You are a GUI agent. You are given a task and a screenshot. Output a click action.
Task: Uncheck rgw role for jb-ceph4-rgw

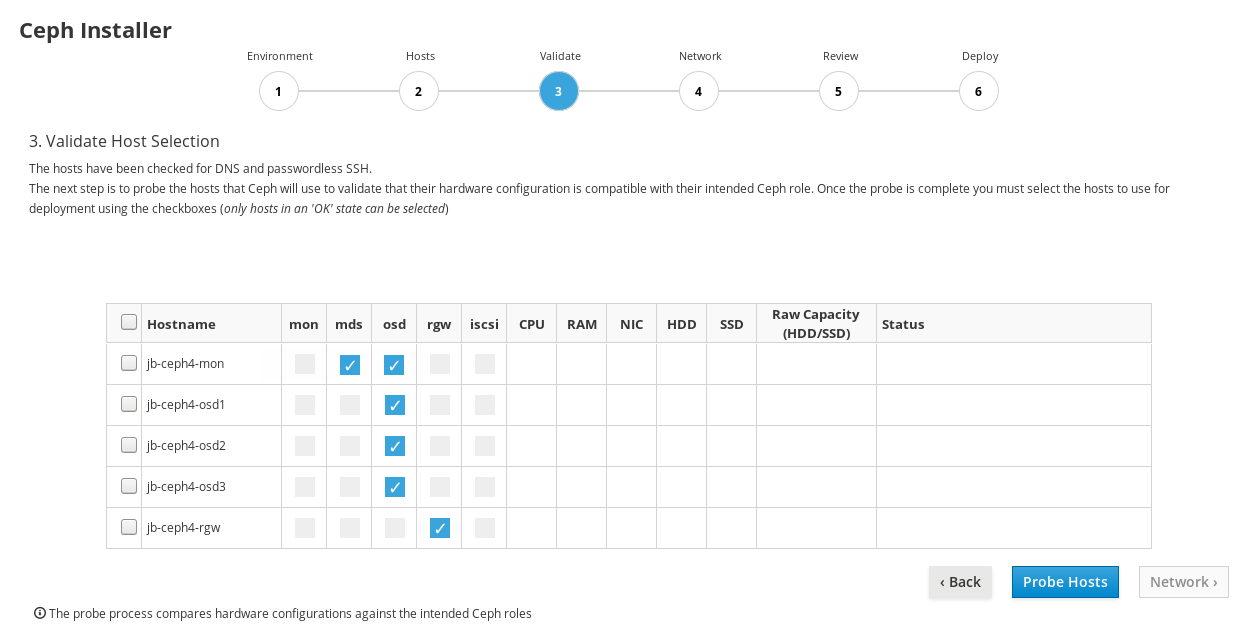coord(440,528)
